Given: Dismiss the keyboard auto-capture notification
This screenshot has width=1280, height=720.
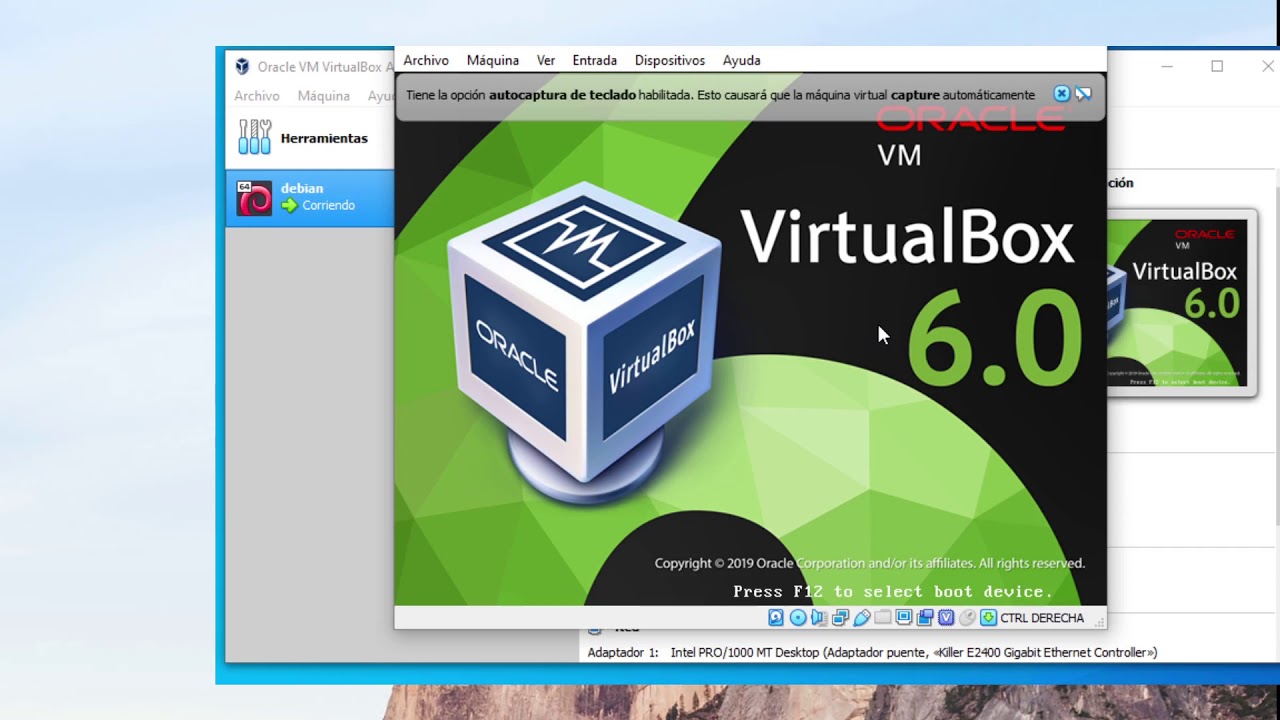Looking at the screenshot, I should [1062, 94].
